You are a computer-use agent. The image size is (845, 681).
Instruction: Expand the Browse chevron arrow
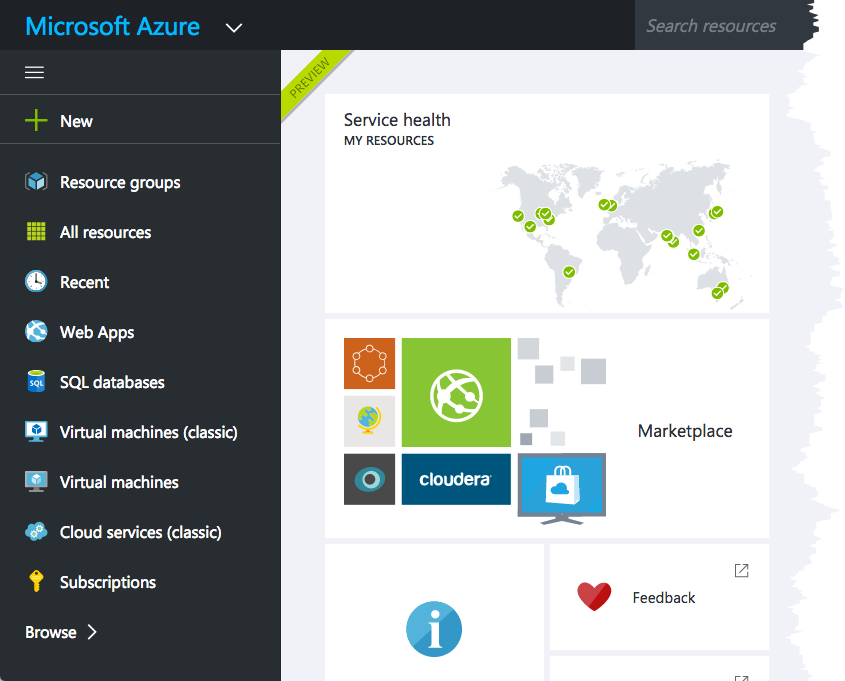(x=92, y=631)
